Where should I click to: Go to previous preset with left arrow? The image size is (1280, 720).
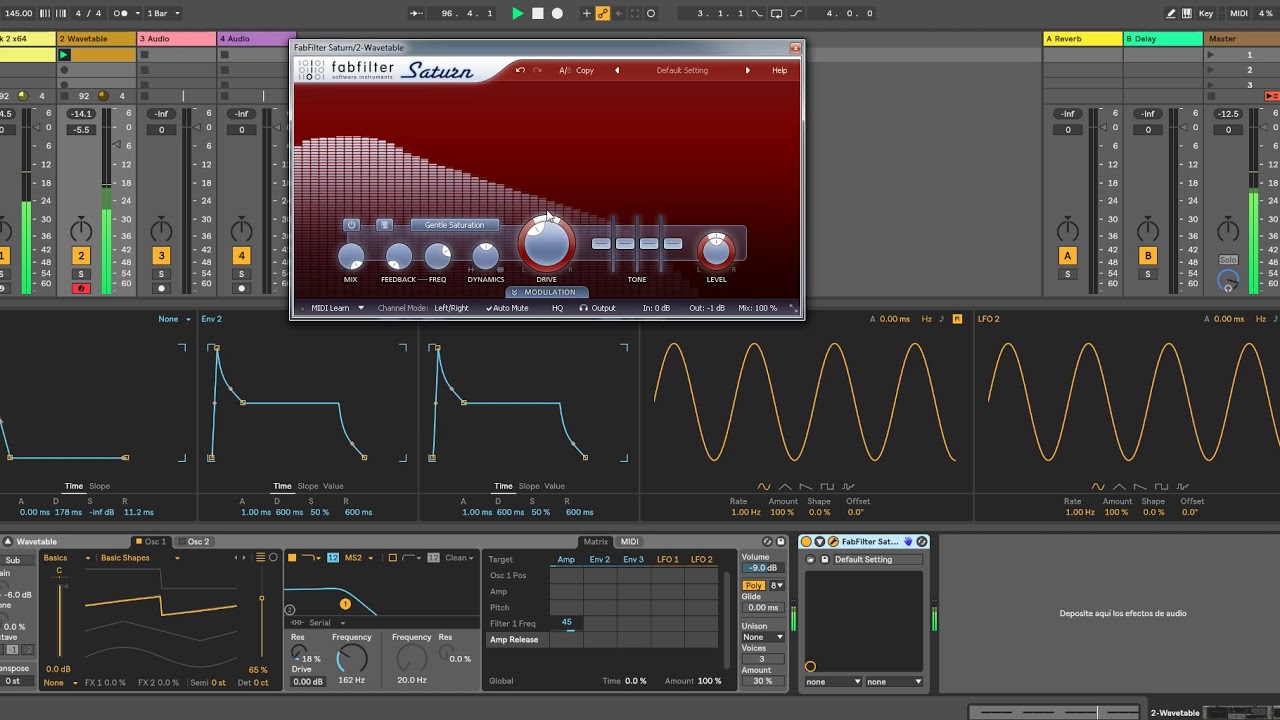(x=616, y=70)
